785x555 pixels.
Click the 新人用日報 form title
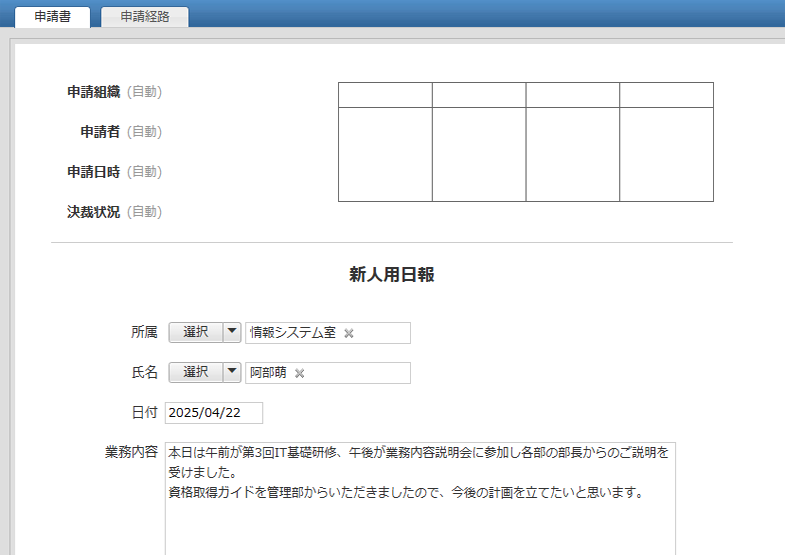[x=391, y=276]
